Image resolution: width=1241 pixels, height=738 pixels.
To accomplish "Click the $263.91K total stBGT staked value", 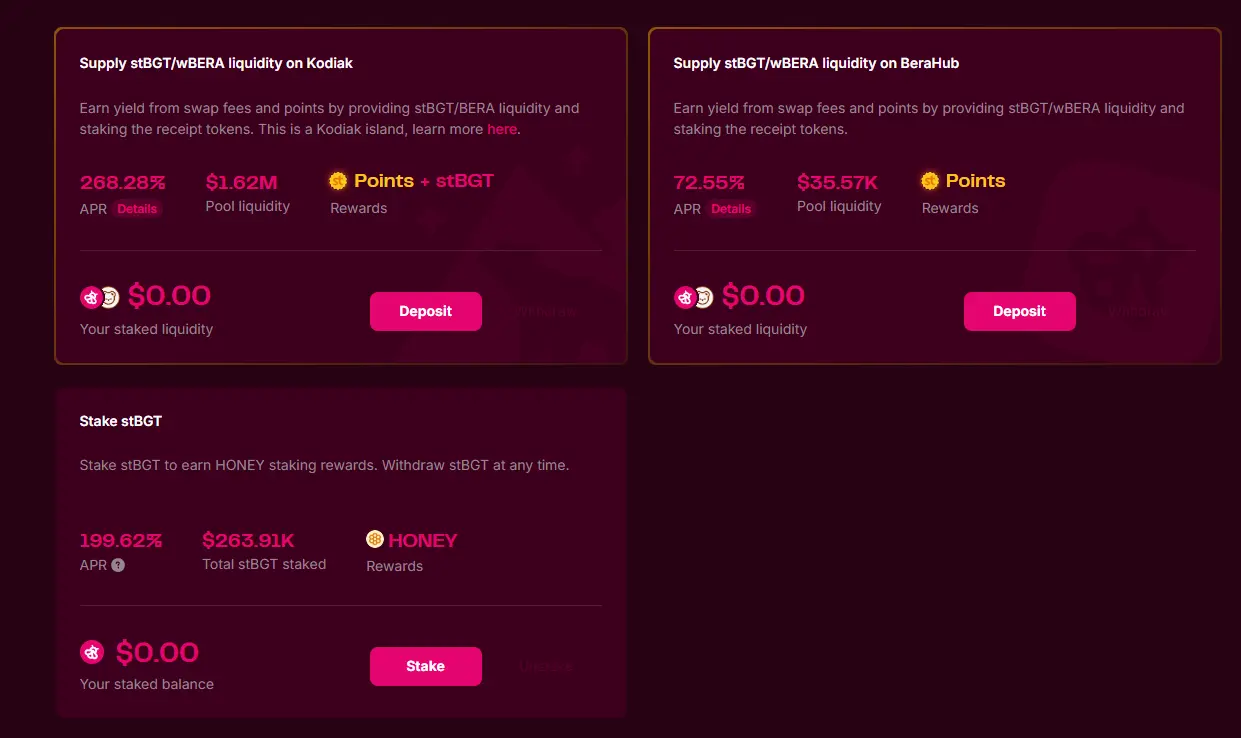I will pos(248,540).
